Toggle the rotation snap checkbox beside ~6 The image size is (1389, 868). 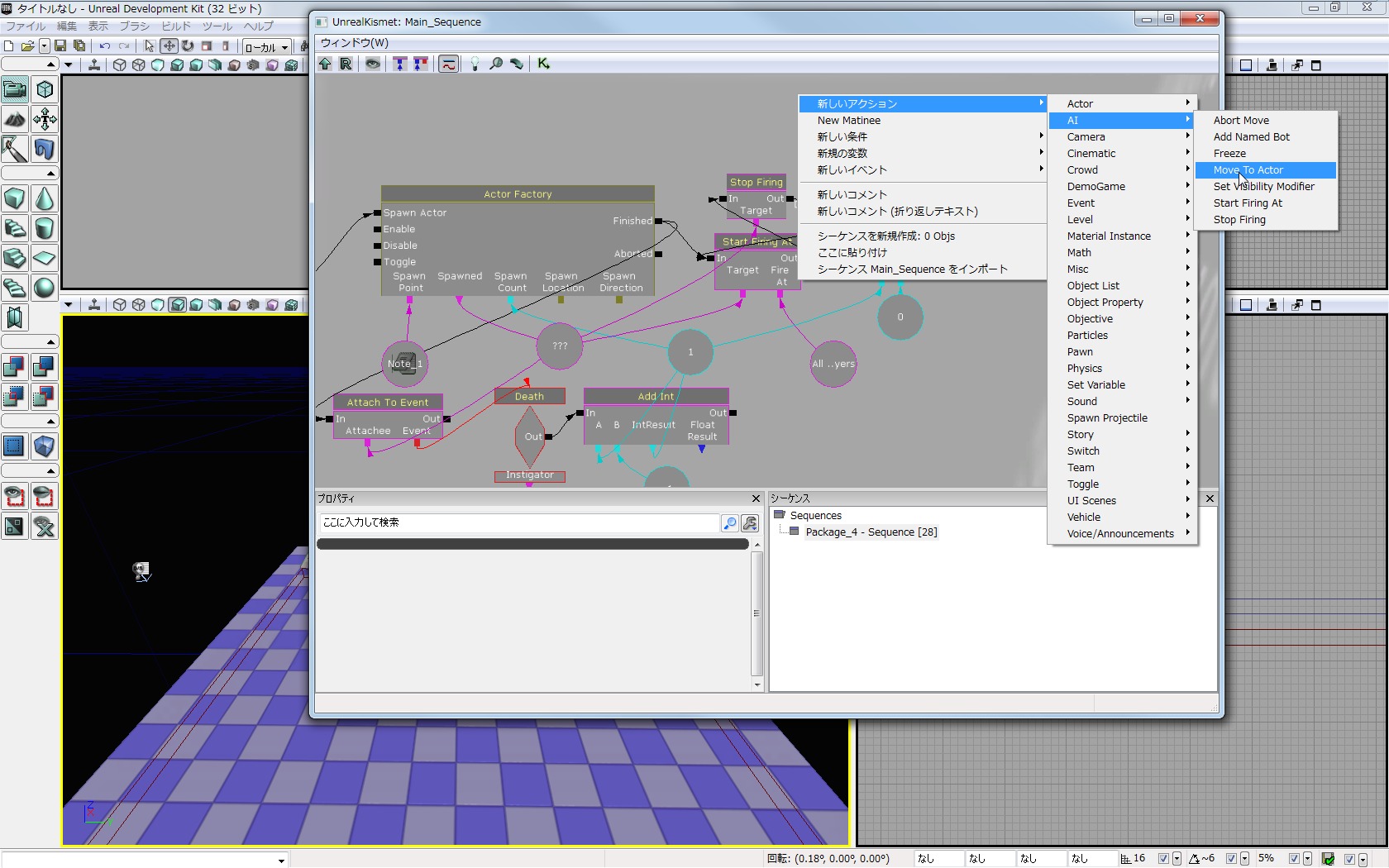[x=1231, y=859]
